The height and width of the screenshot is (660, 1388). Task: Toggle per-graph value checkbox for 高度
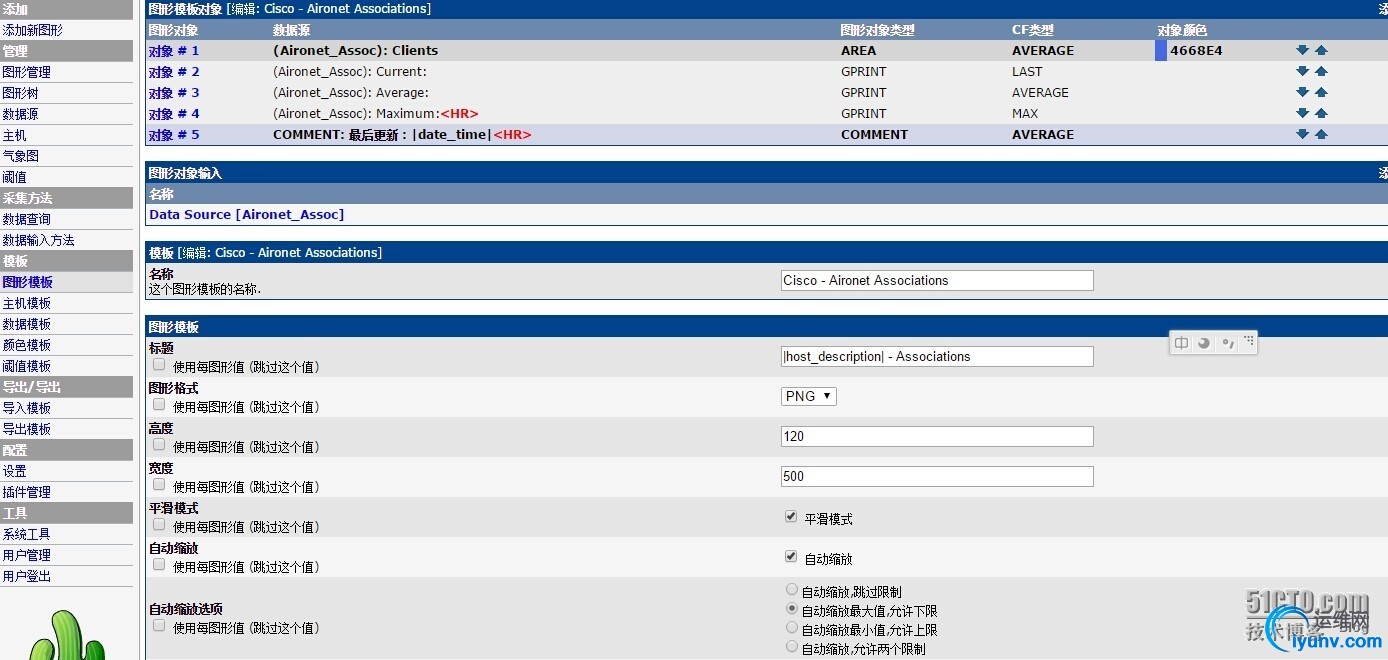[159, 445]
